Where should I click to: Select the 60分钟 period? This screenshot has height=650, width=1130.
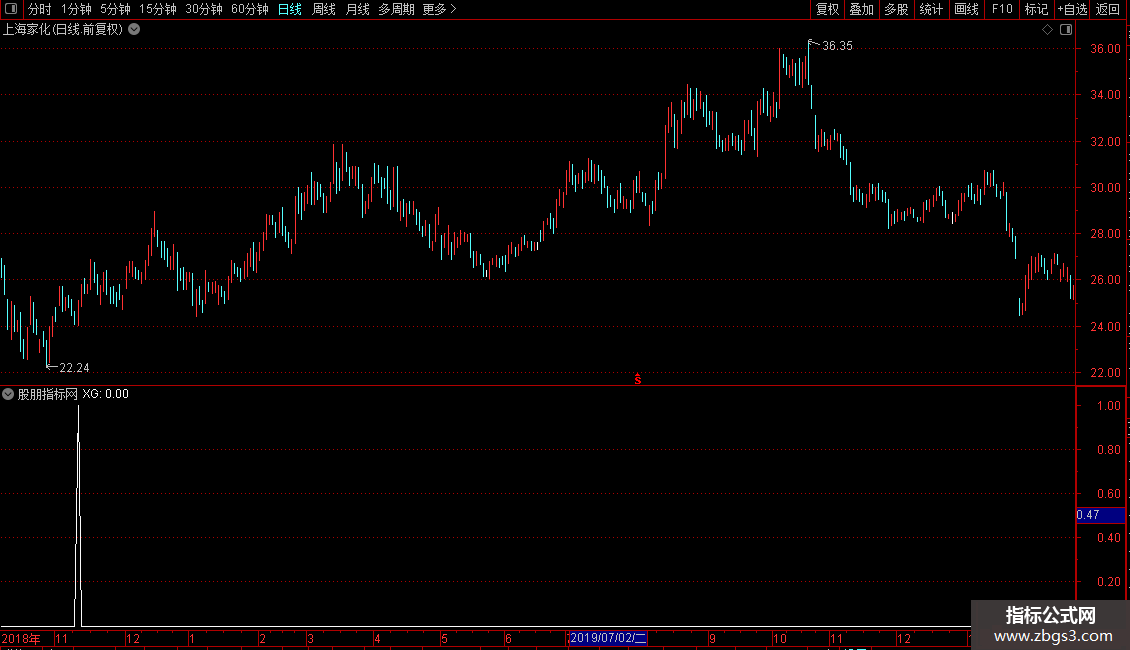click(250, 9)
